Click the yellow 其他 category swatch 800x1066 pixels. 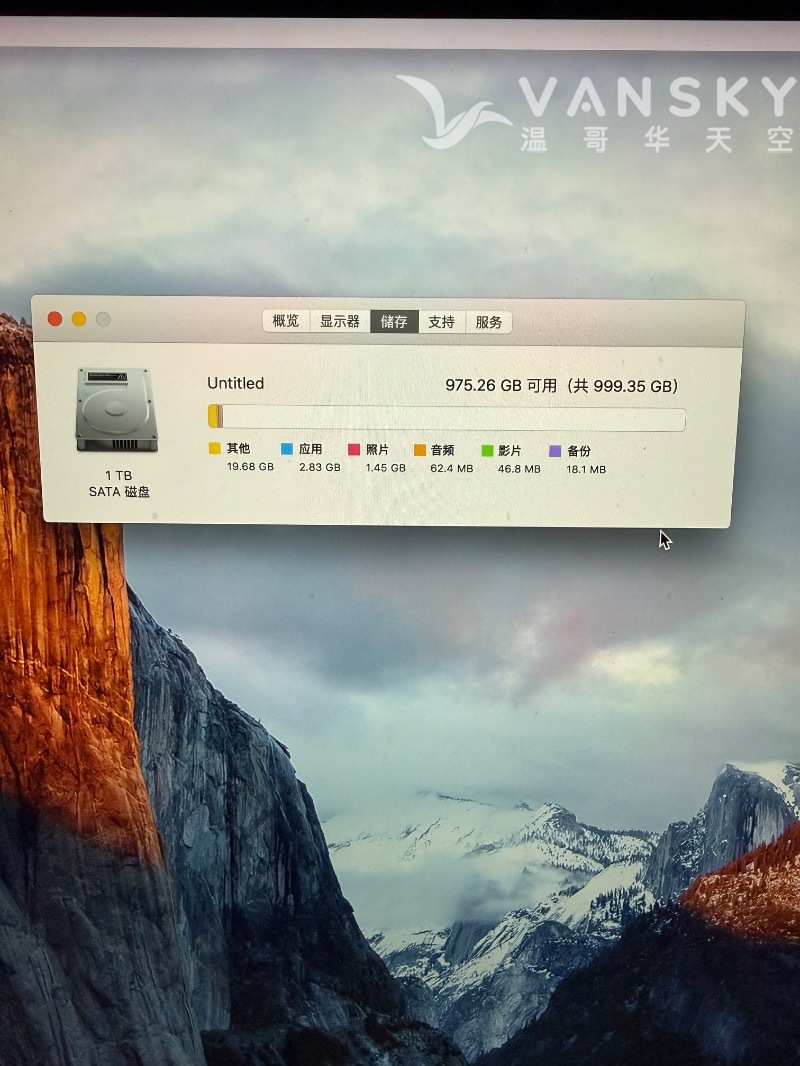(x=214, y=449)
